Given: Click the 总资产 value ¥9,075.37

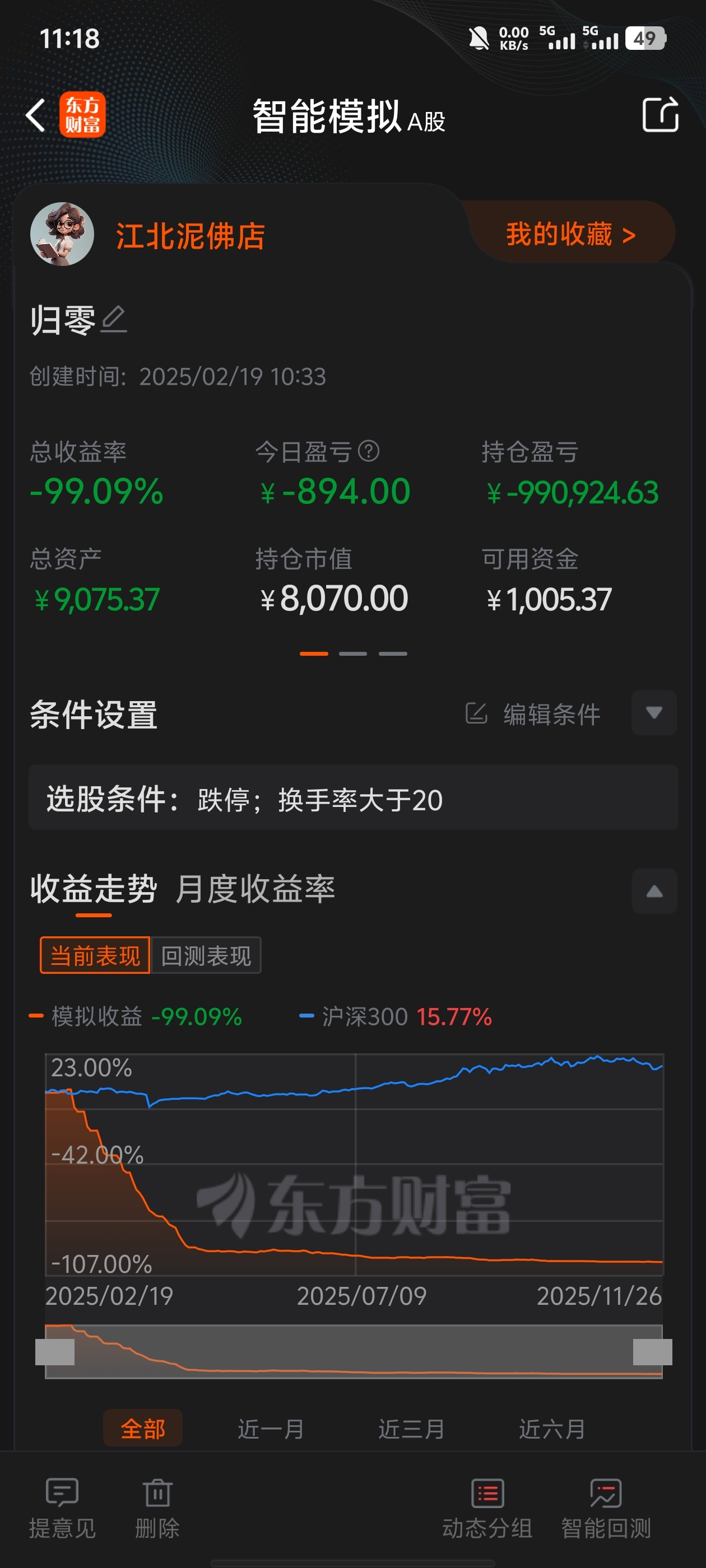Looking at the screenshot, I should [97, 600].
